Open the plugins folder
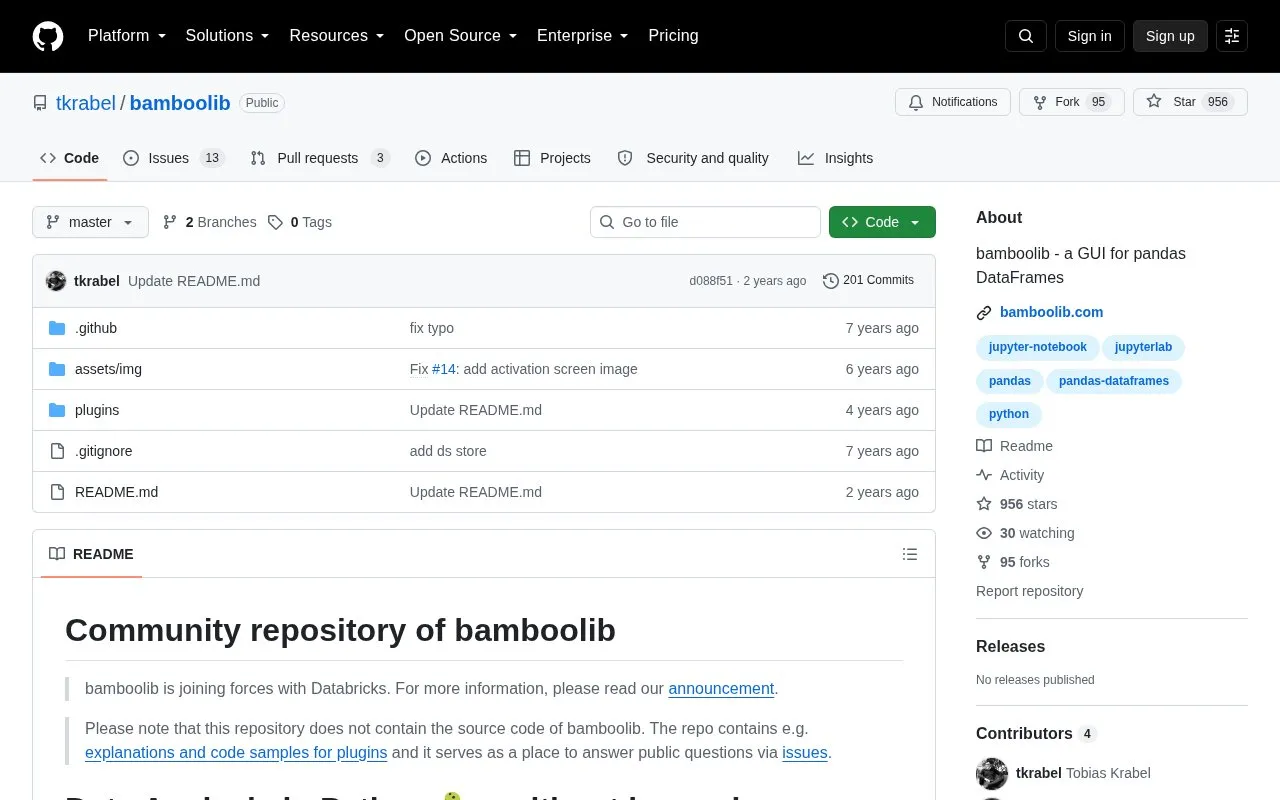Viewport: 1280px width, 800px height. 97,410
